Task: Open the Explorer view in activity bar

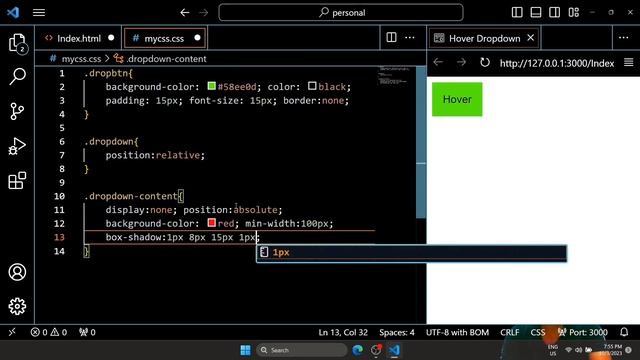Action: click(17, 43)
